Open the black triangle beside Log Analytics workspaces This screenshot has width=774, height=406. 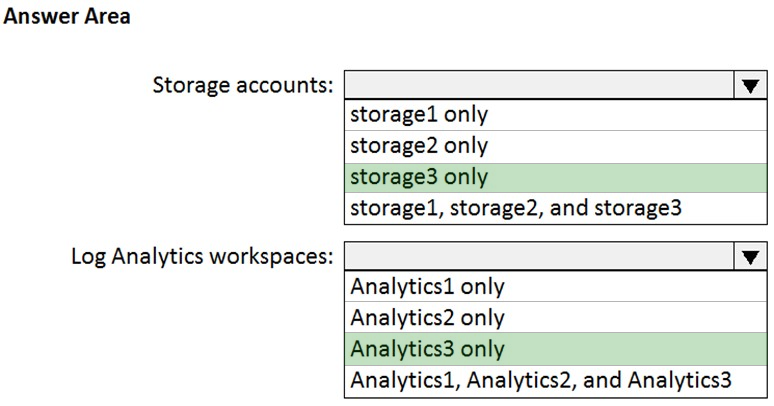point(750,257)
